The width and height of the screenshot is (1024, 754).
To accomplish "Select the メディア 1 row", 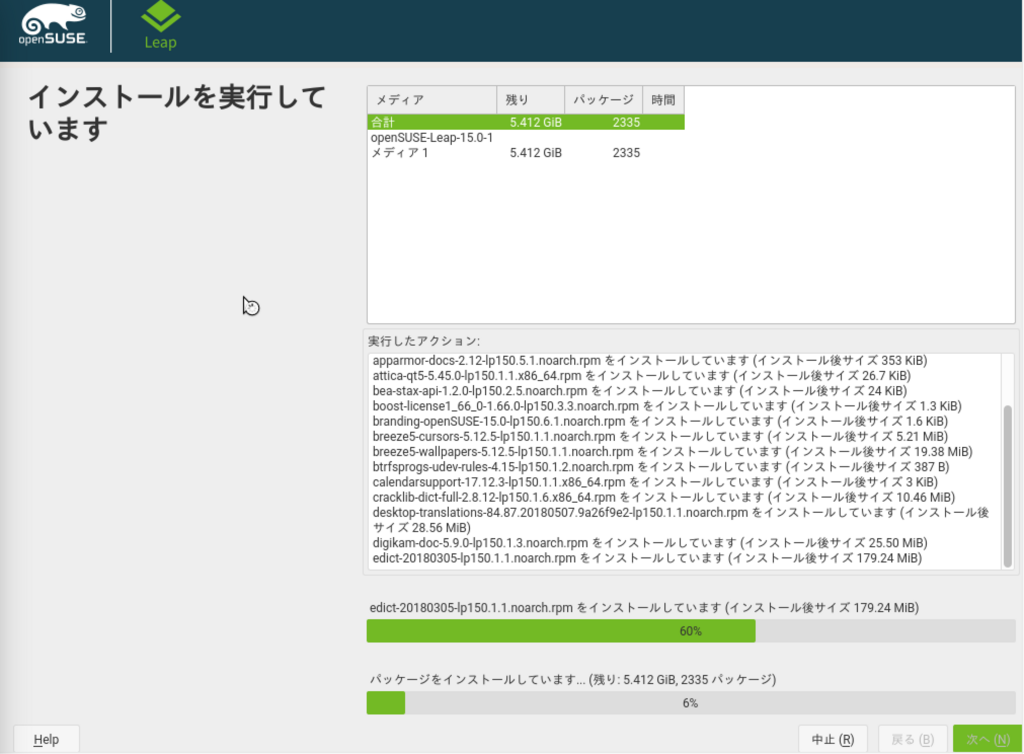I will click(x=526, y=153).
